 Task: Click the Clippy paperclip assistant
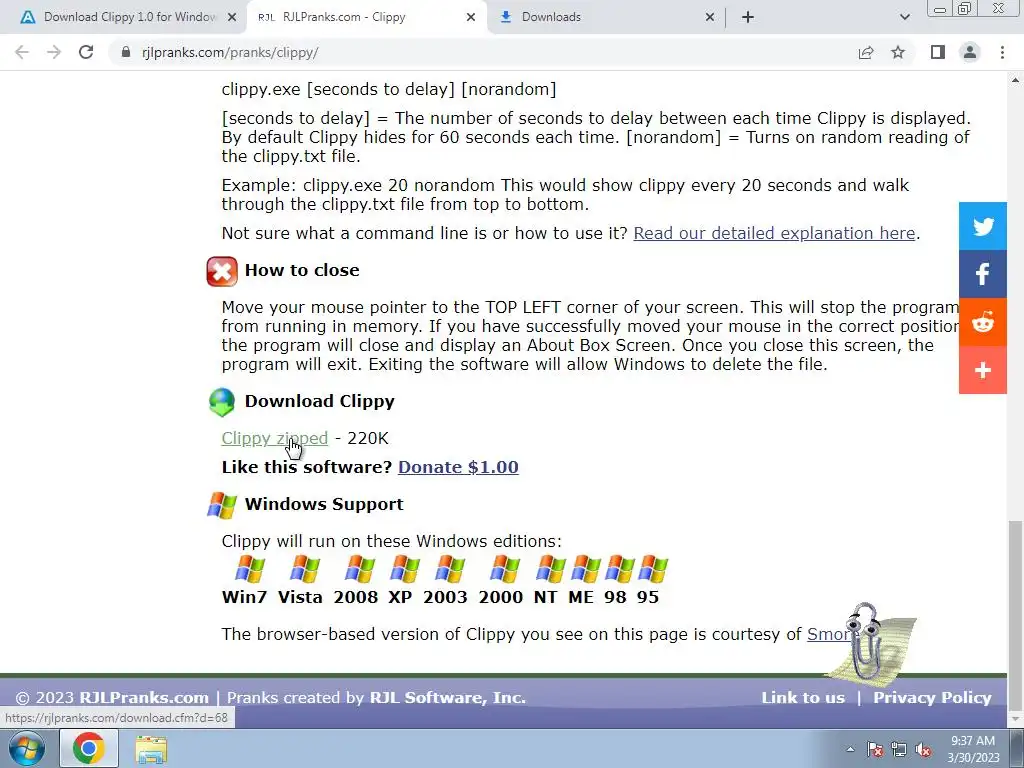coord(867,643)
